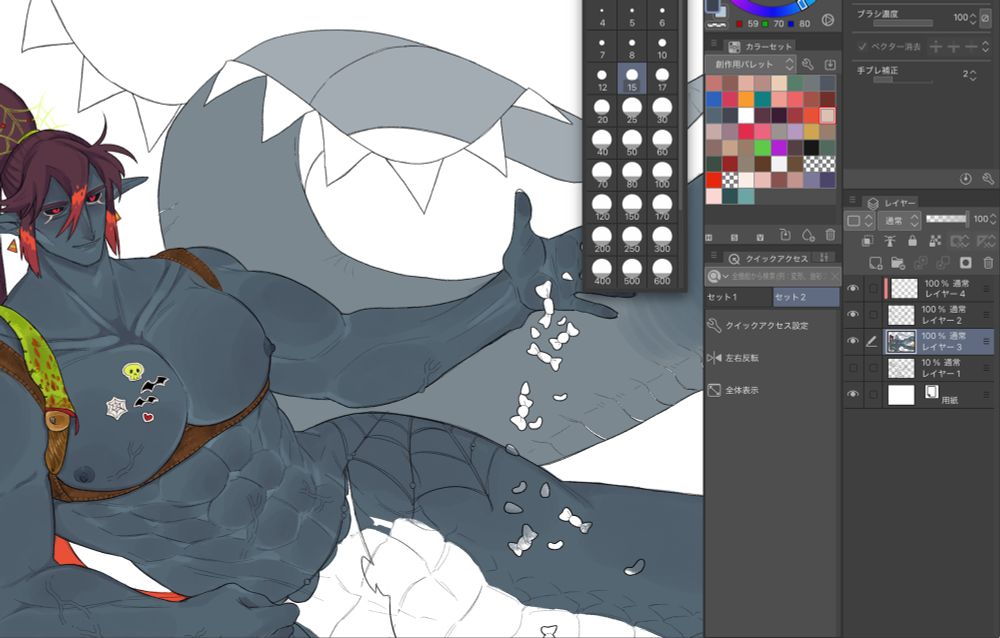Create a new raster layer
The height and width of the screenshot is (638, 1000).
[876, 263]
